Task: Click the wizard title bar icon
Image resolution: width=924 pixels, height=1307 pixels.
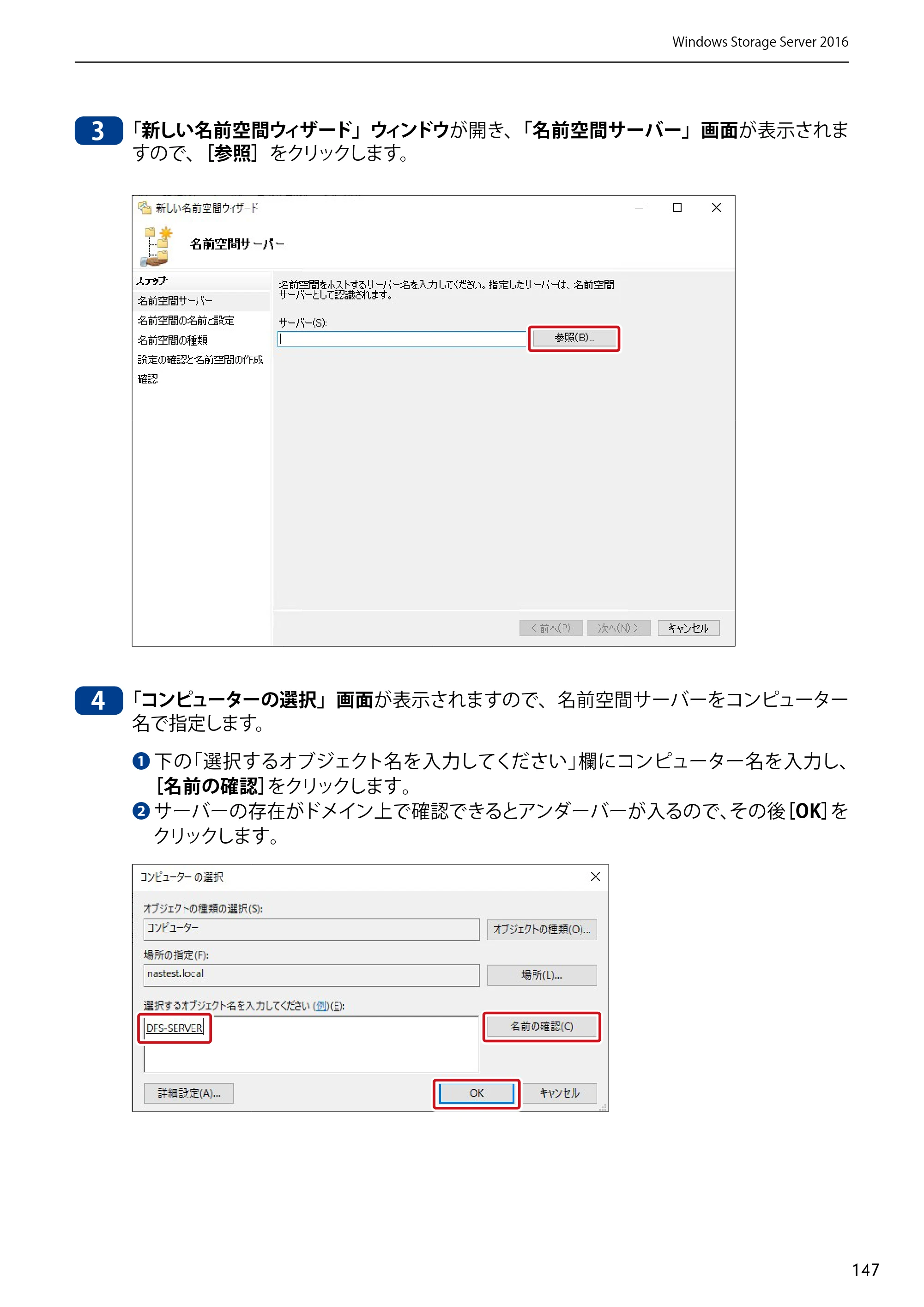Action: (x=145, y=208)
